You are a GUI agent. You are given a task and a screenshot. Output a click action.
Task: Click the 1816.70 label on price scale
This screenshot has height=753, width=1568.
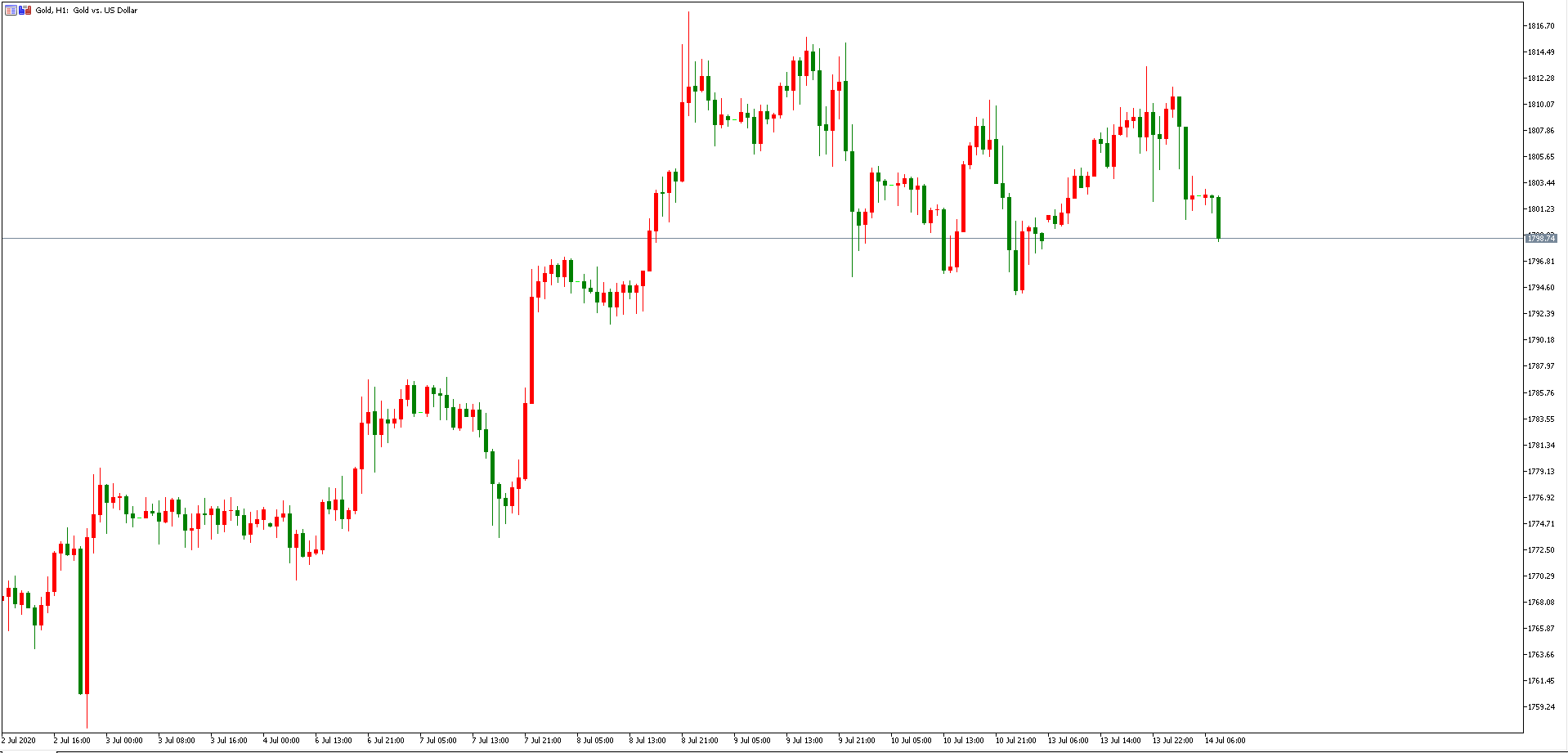click(x=1541, y=26)
